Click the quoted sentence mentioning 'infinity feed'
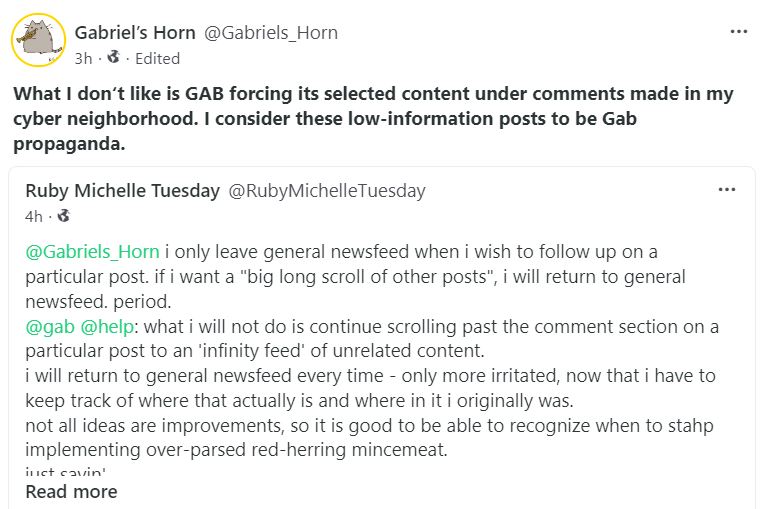Viewport: 761px width, 509px height. point(372,339)
